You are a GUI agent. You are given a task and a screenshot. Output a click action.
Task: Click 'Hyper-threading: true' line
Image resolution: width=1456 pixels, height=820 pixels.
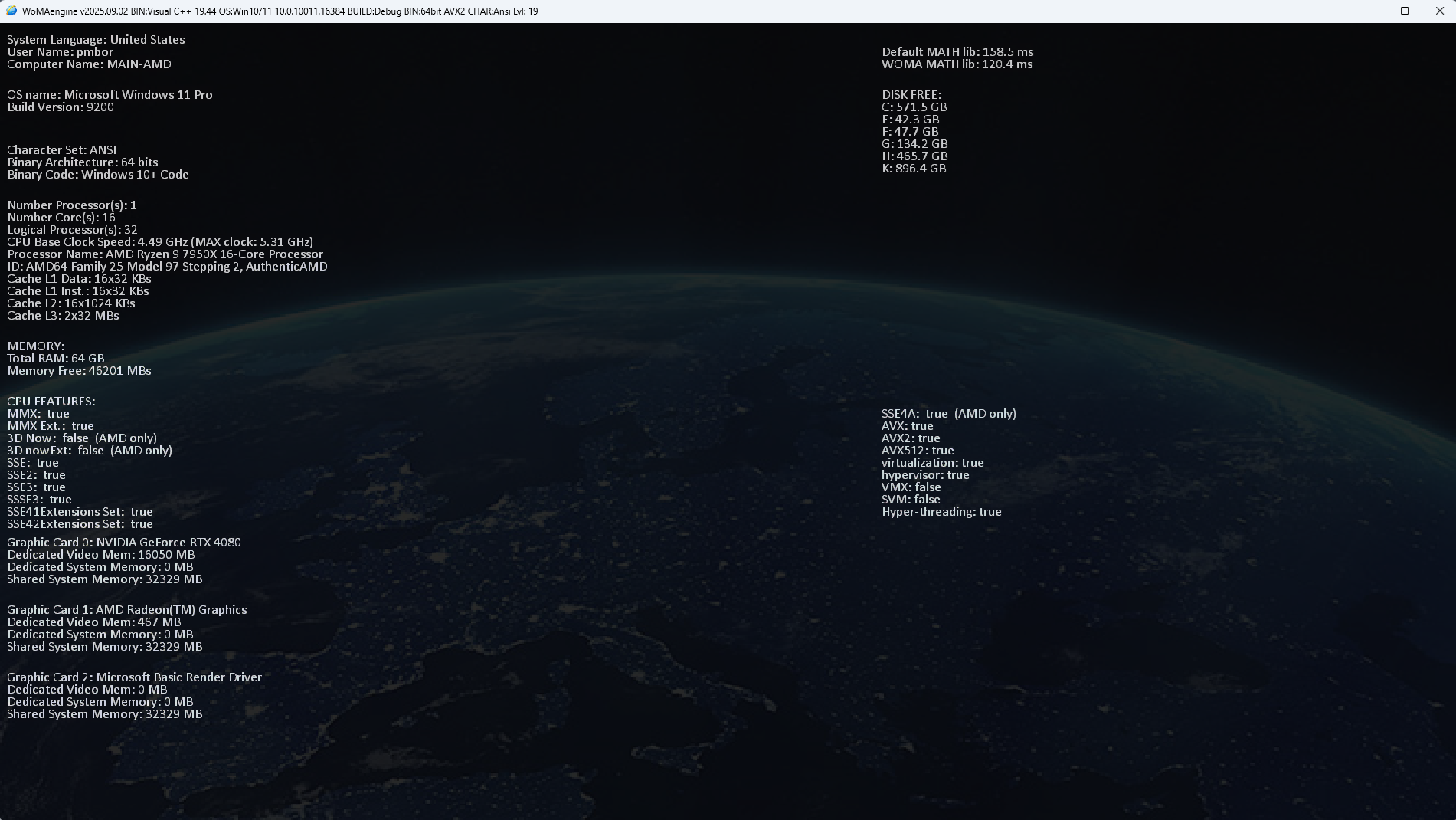[x=941, y=512]
